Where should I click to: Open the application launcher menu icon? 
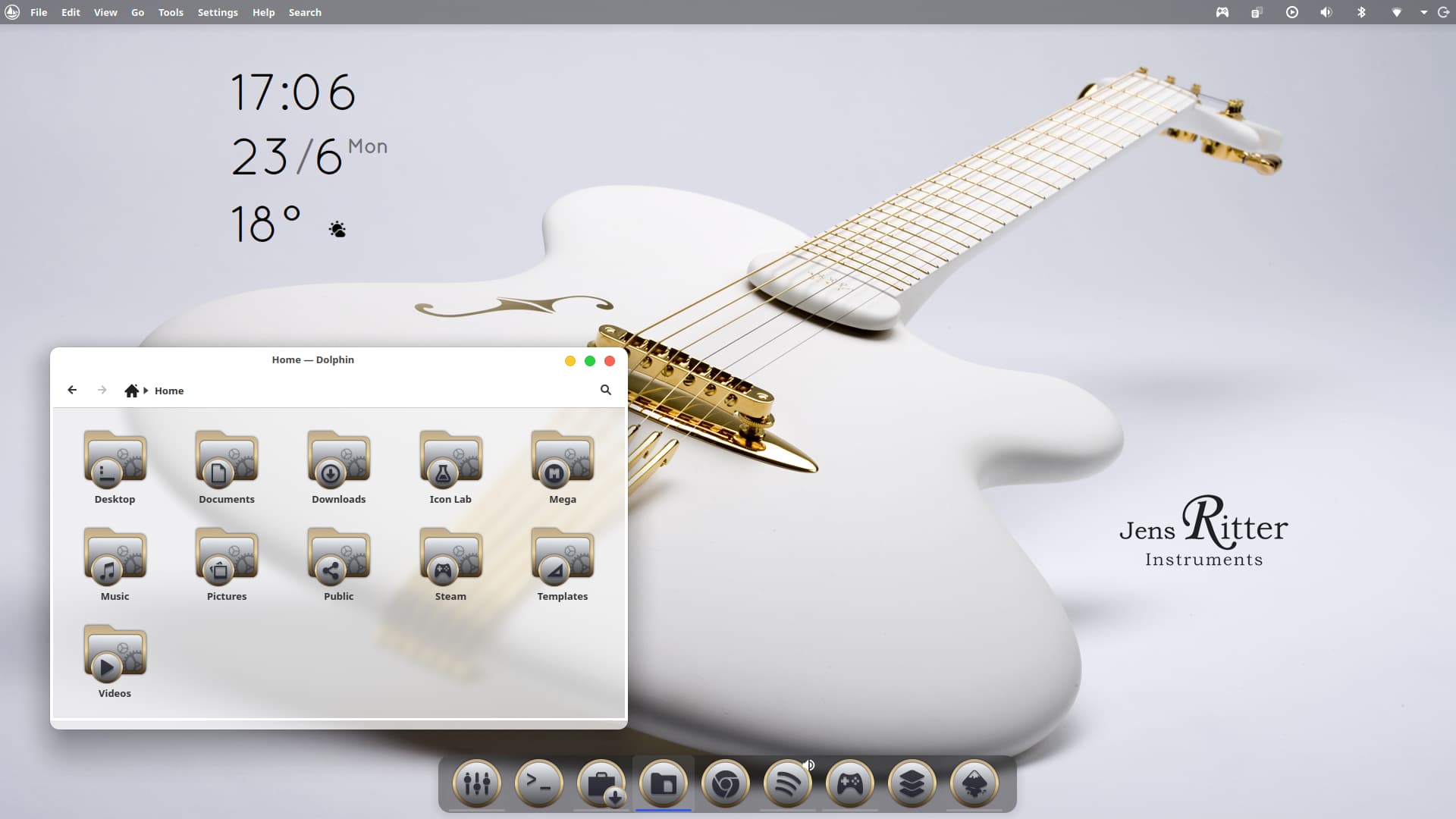12,12
